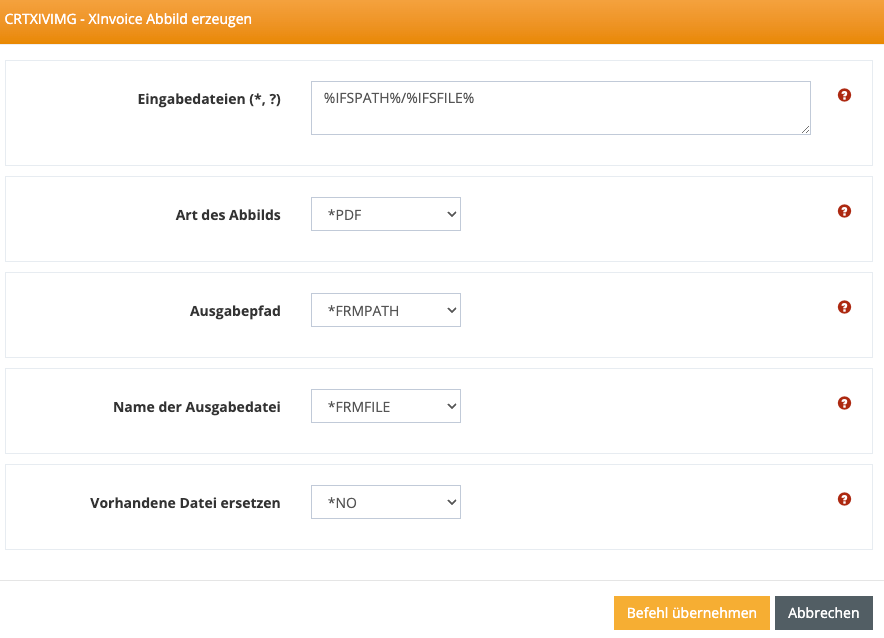The height and width of the screenshot is (638, 884).
Task: Grab the Eingabedateien textarea resize handle
Action: (805, 129)
